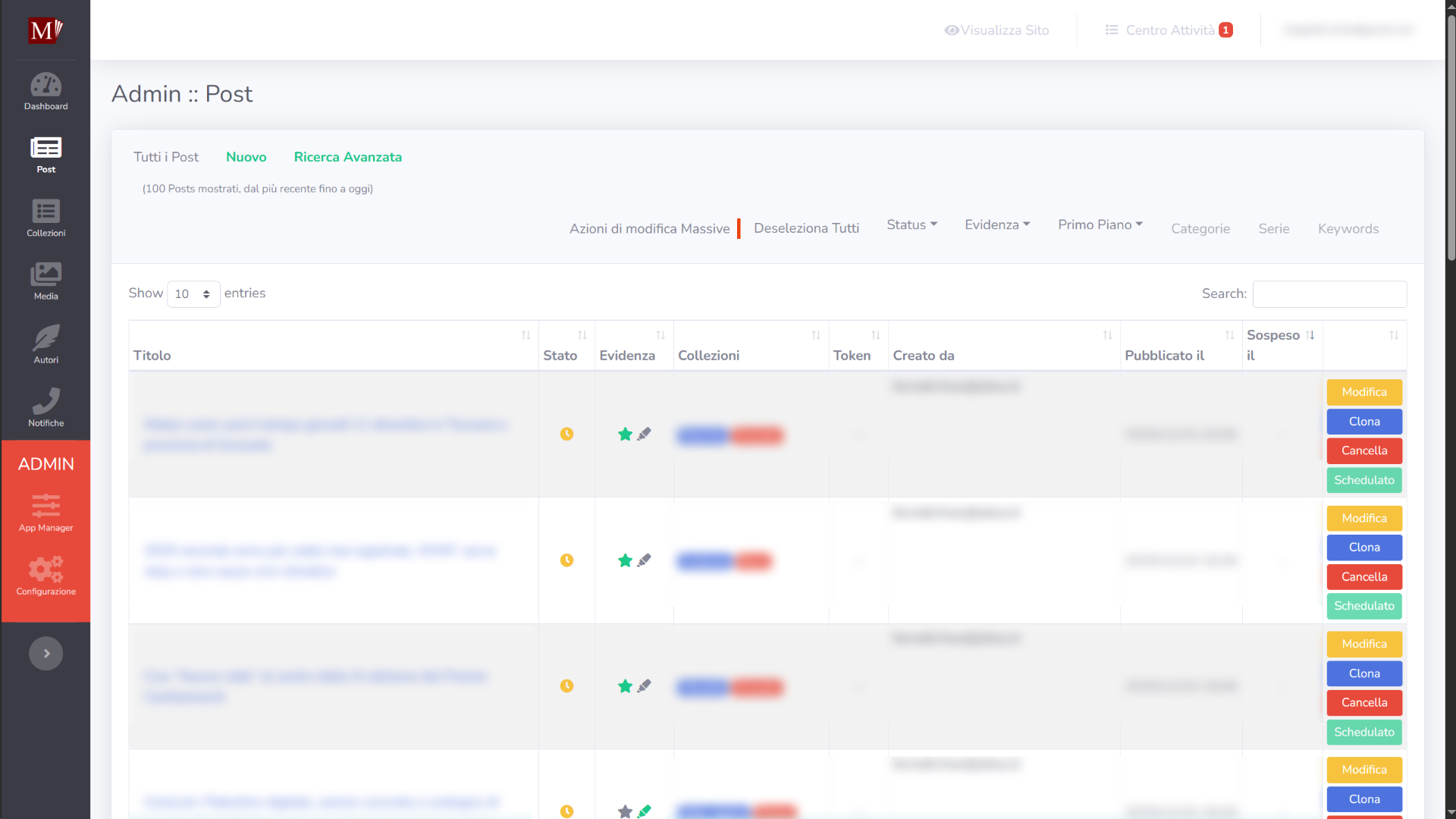Click Modifica button in first row
This screenshot has height=819, width=1456.
tap(1363, 392)
